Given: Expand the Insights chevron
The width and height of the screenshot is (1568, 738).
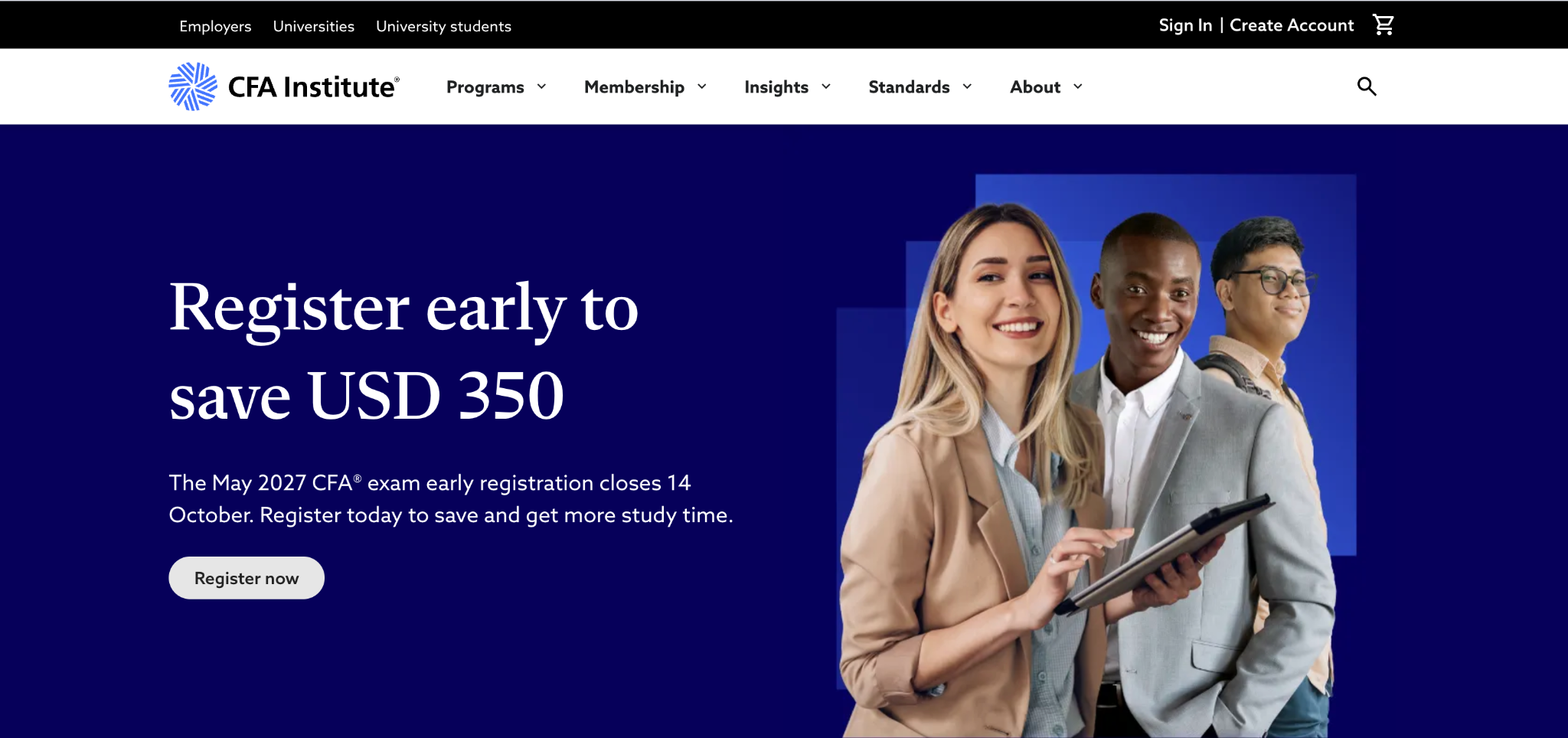Looking at the screenshot, I should coord(826,87).
